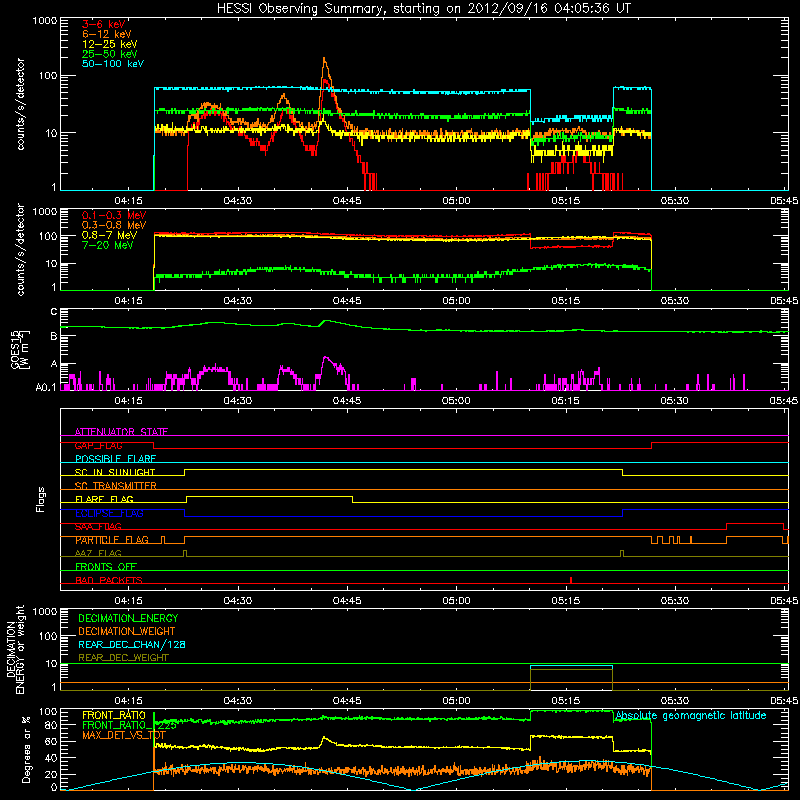Click the SC_TRANSMITTER flag label

(x=116, y=486)
